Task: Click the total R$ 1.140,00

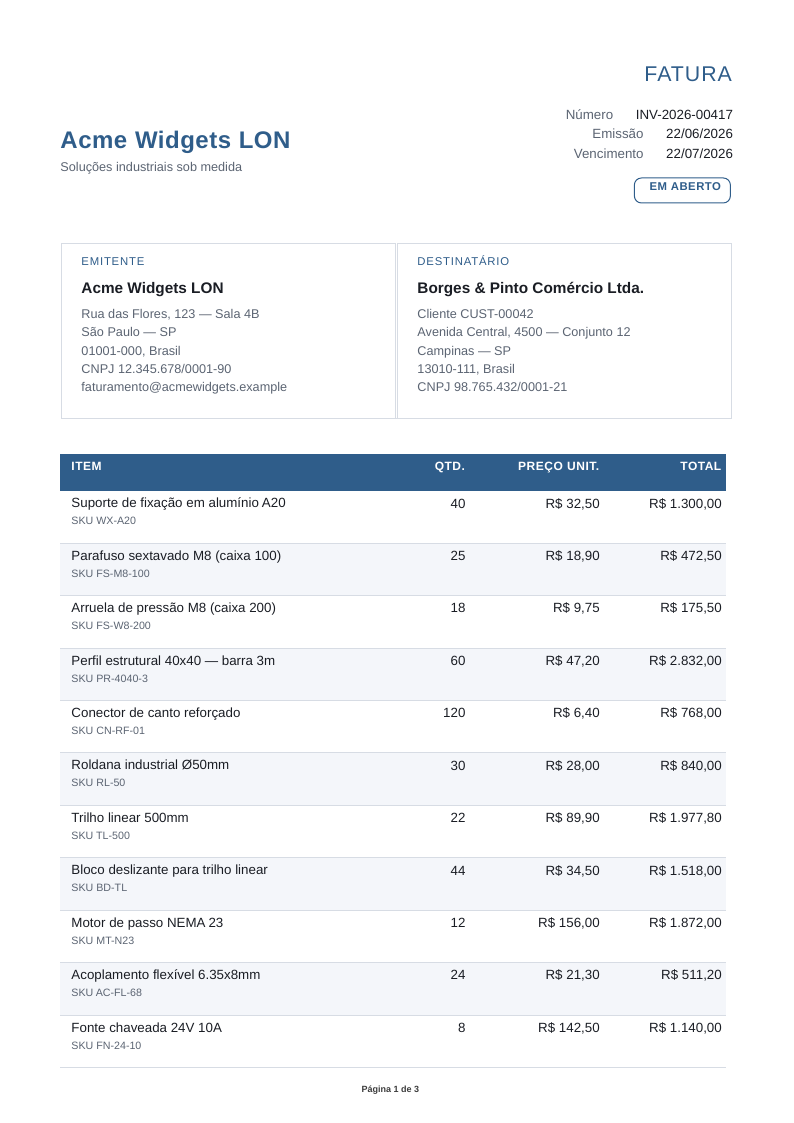Action: tap(685, 1028)
